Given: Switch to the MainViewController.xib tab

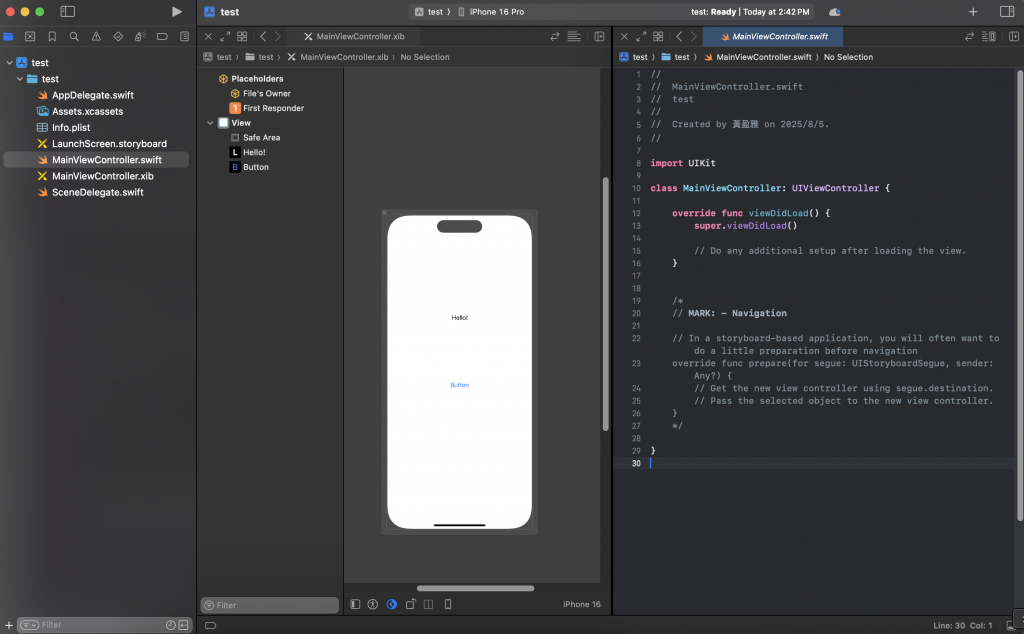Looking at the screenshot, I should [354, 37].
